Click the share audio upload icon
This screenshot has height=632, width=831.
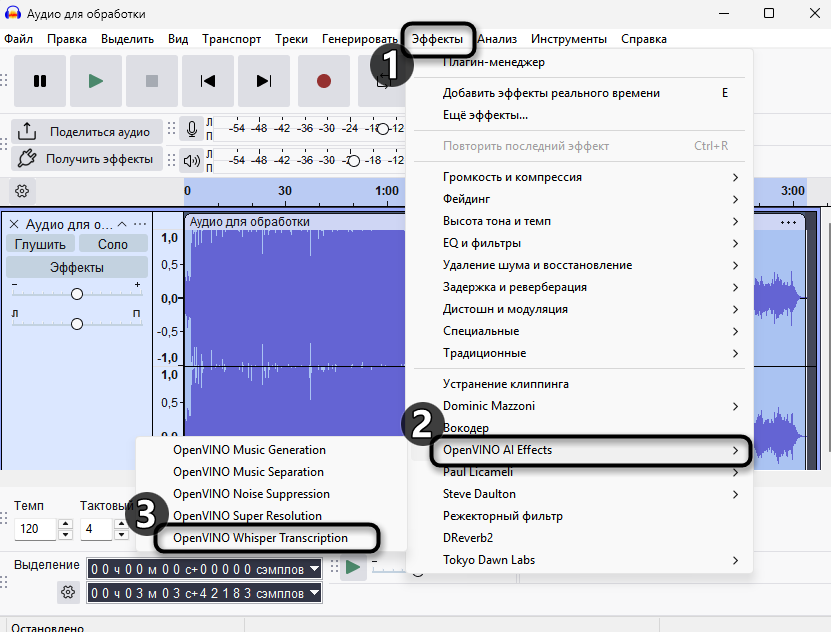coord(26,131)
